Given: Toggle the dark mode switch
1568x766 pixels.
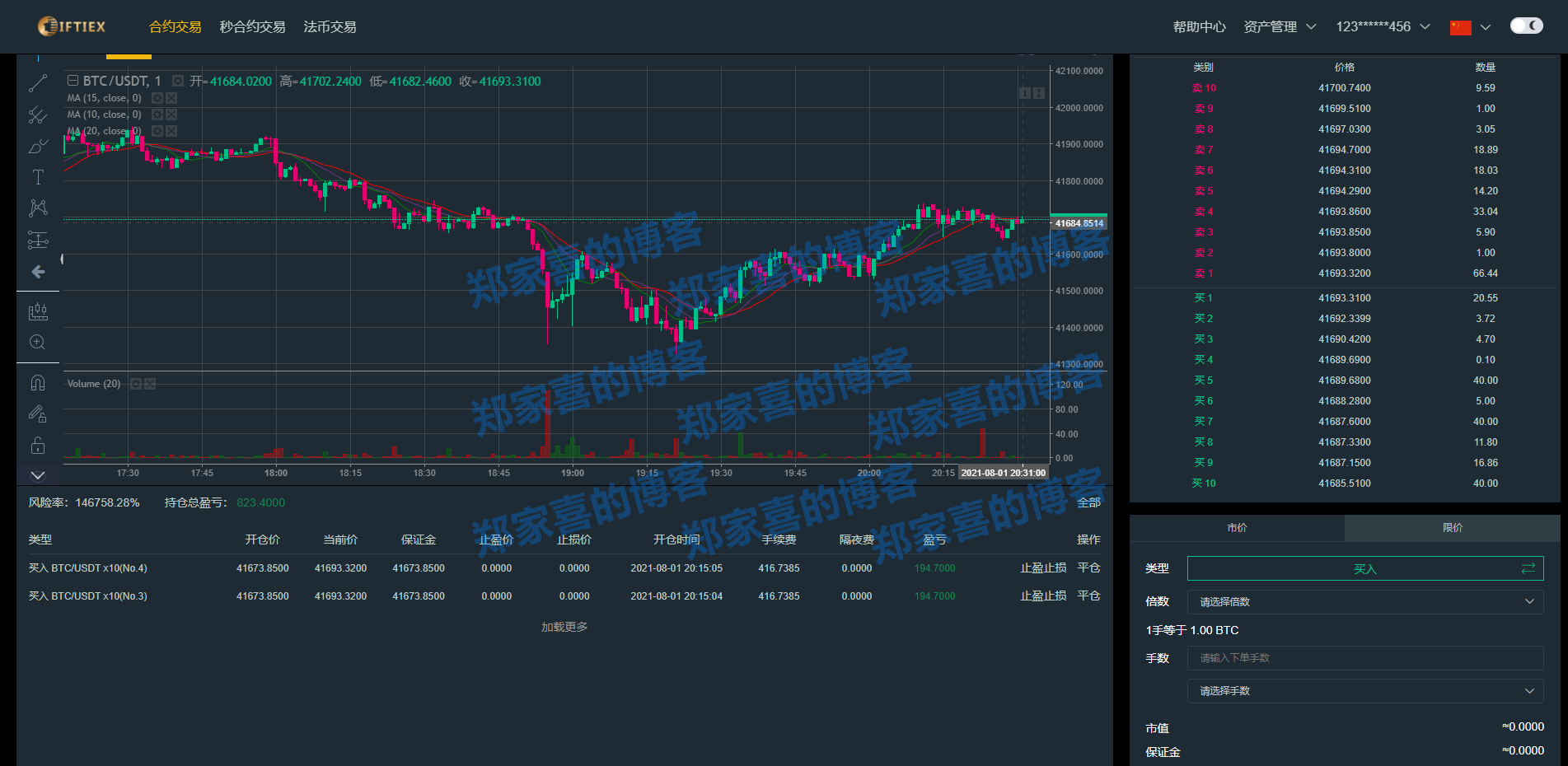Looking at the screenshot, I should [1526, 26].
